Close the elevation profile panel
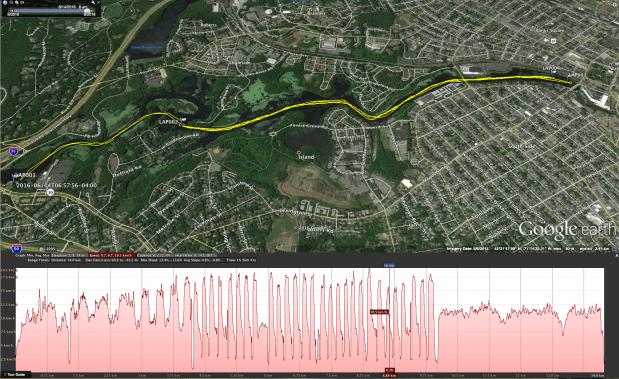Image resolution: width=619 pixels, height=379 pixels. (616, 256)
